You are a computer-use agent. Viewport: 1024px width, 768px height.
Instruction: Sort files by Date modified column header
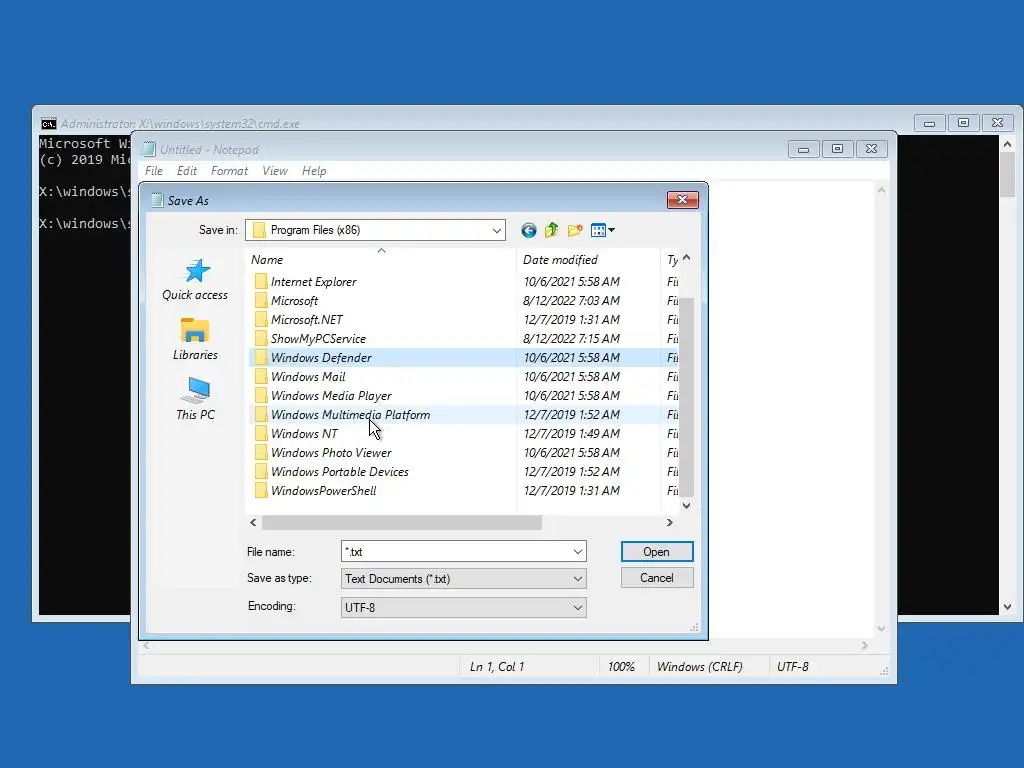[588, 259]
